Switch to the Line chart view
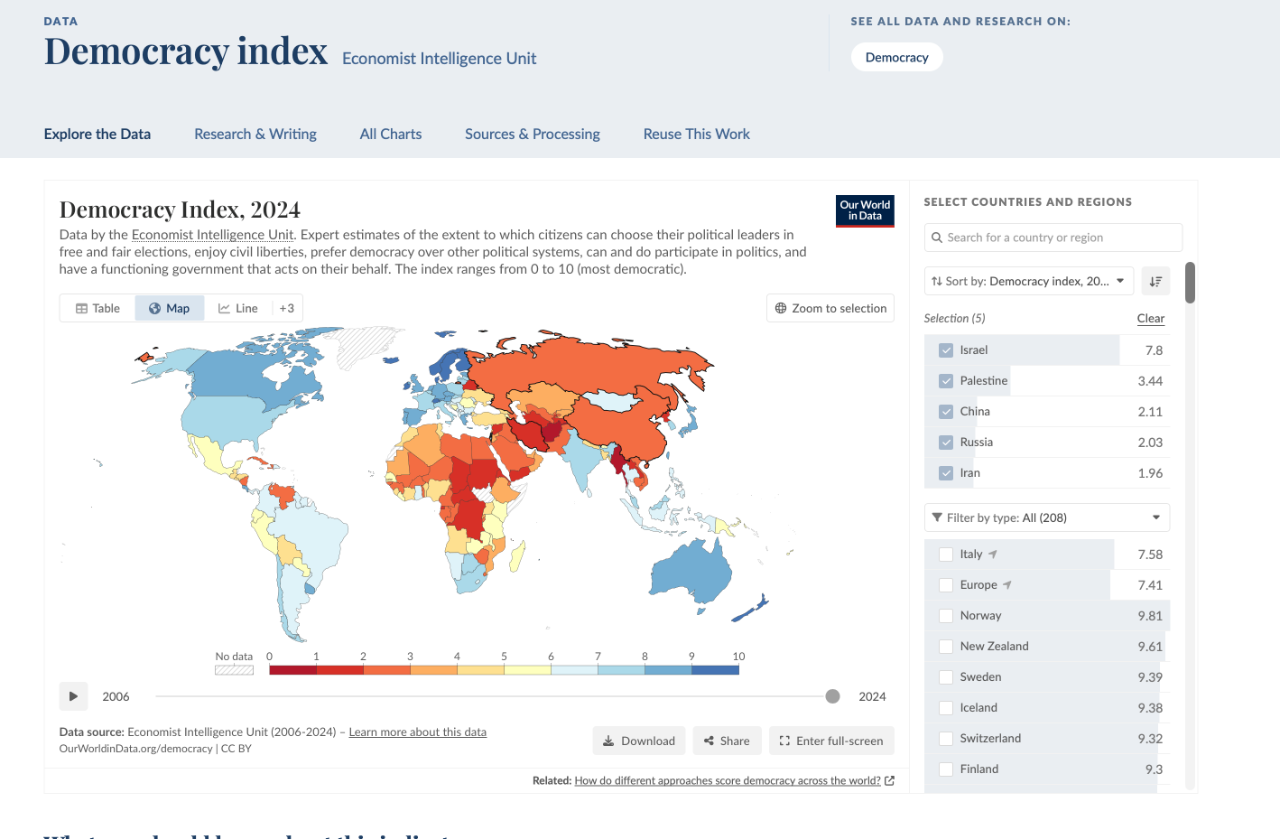 [x=238, y=308]
